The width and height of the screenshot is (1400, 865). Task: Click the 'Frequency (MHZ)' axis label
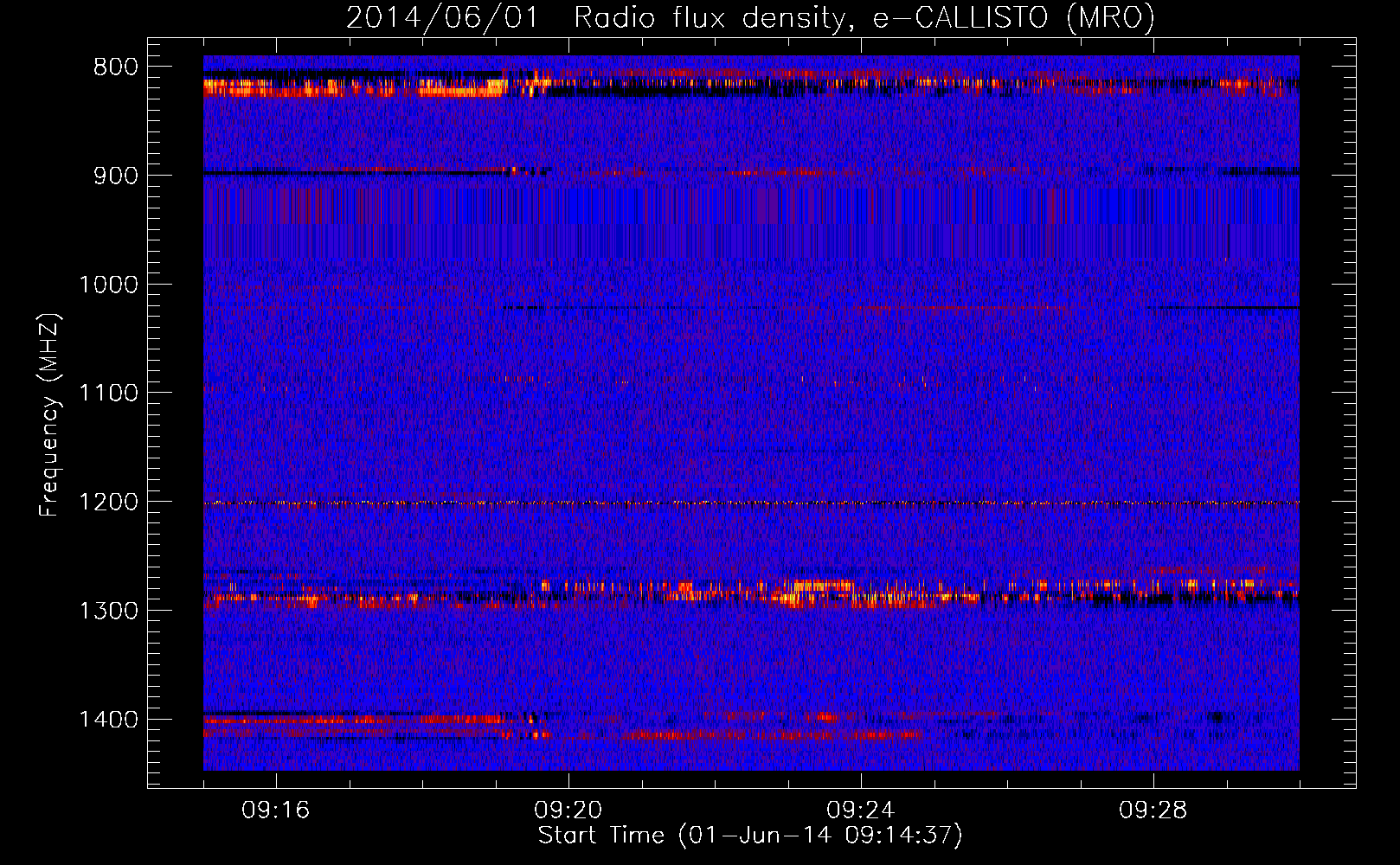pos(49,415)
